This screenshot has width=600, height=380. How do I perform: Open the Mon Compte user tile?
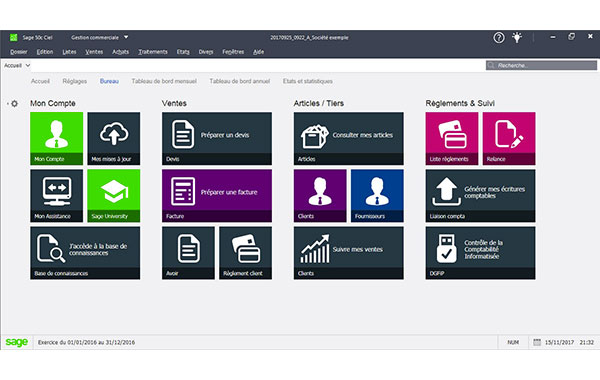point(57,139)
